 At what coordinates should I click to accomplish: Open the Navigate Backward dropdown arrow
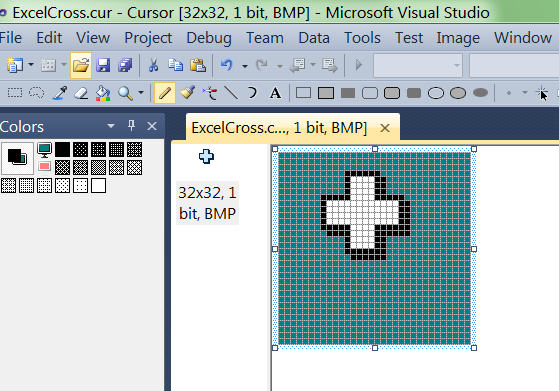click(x=313, y=65)
